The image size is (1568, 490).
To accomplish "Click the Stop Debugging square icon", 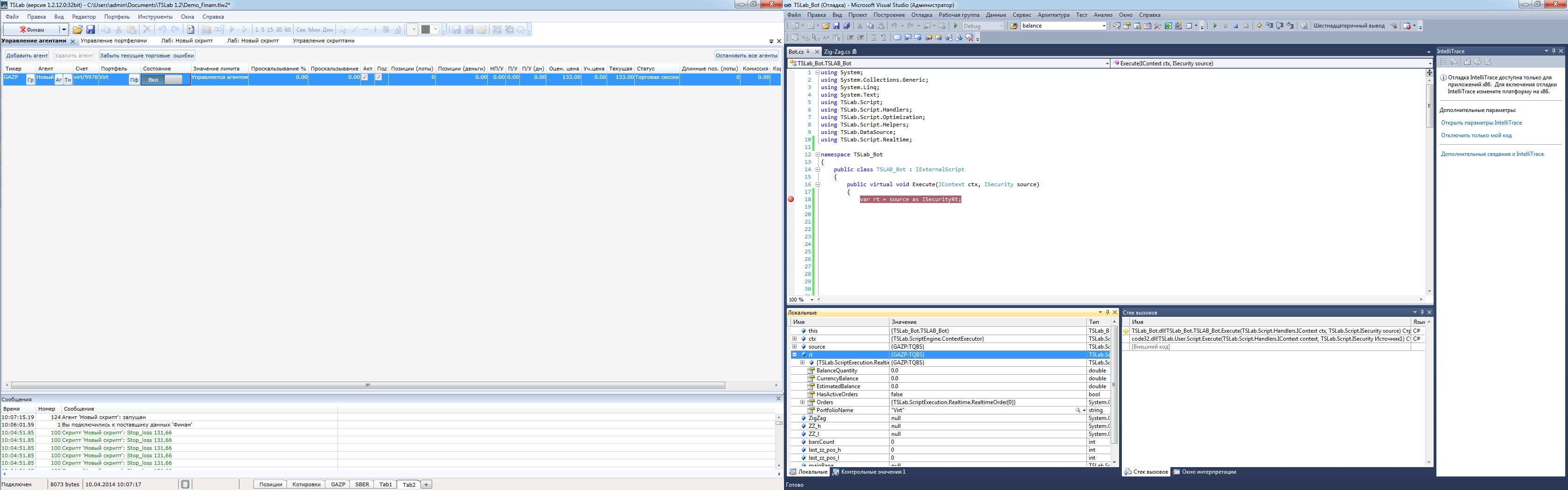I will (1235, 26).
